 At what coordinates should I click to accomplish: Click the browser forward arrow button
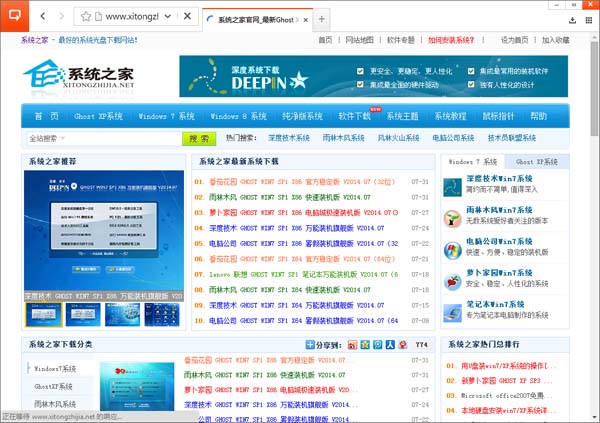[62, 18]
